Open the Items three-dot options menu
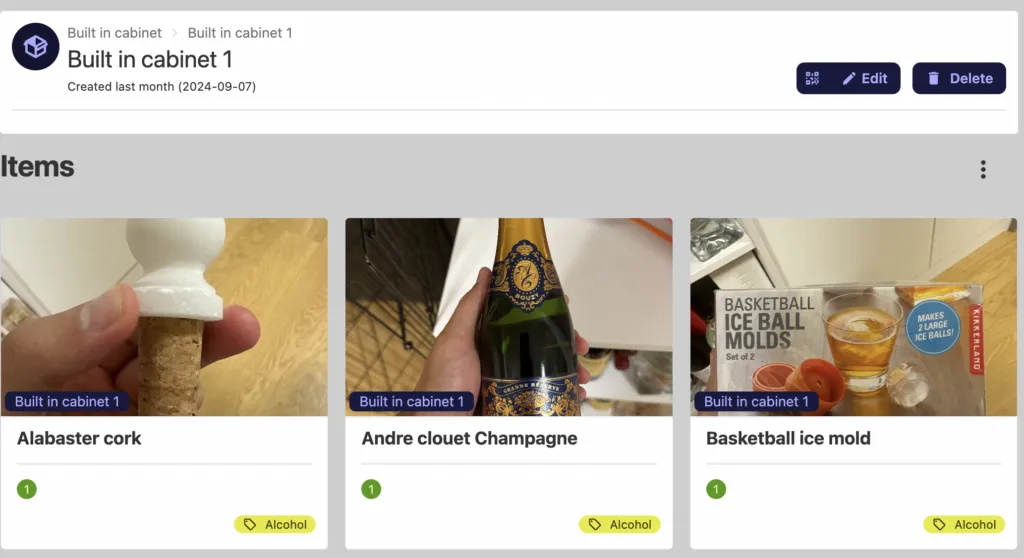The width and height of the screenshot is (1024, 558). pos(983,170)
